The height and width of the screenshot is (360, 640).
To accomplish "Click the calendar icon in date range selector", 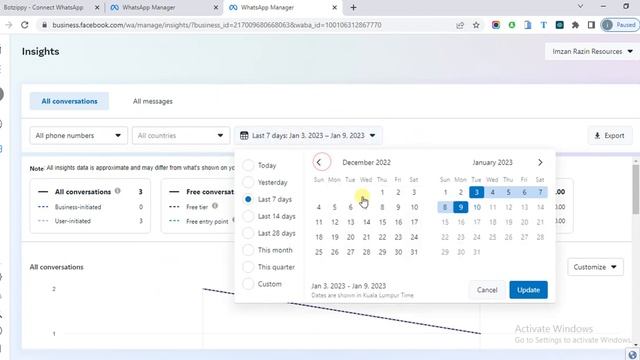I will point(244,136).
